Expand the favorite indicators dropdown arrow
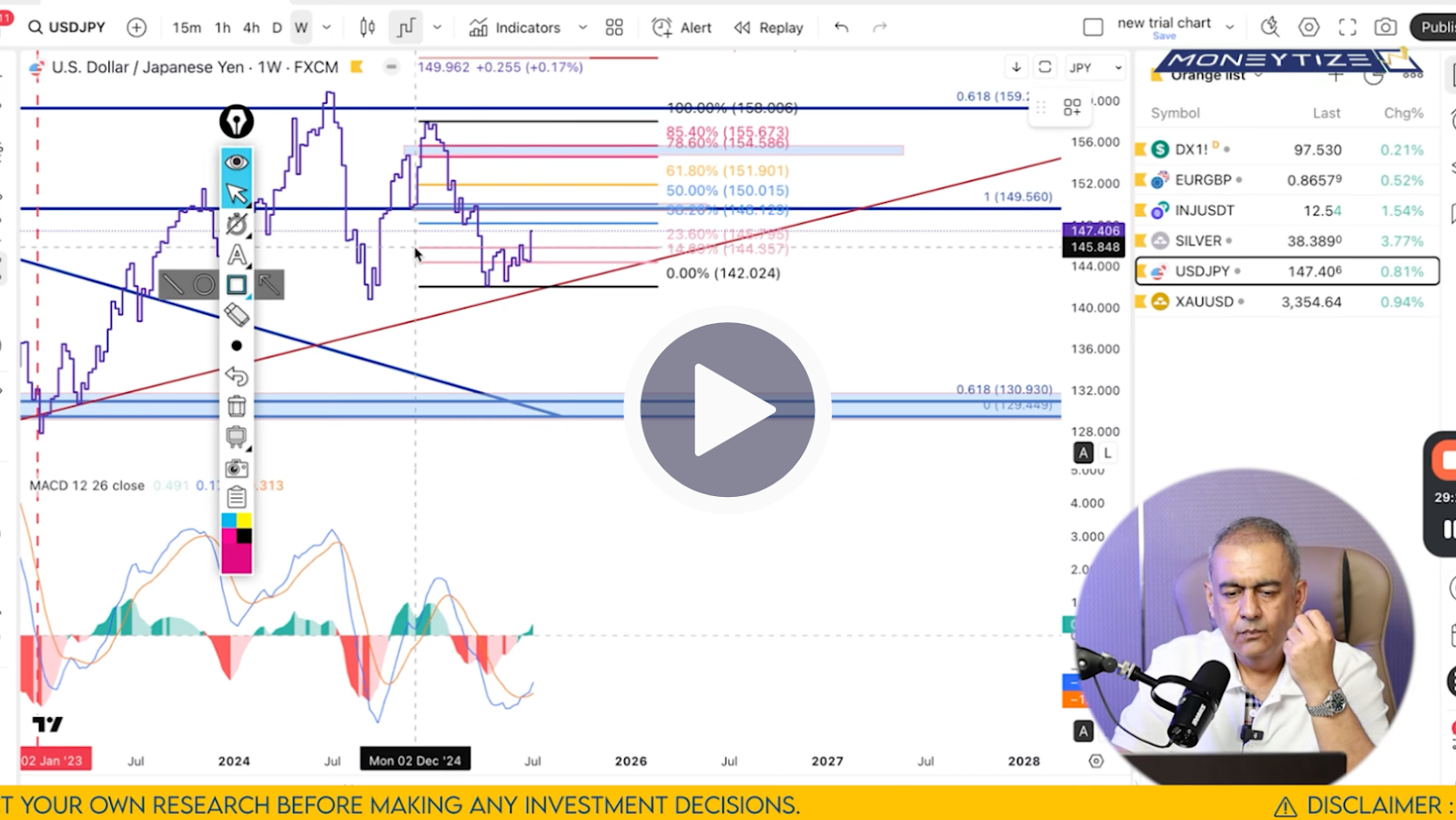This screenshot has width=1456, height=820. click(583, 27)
